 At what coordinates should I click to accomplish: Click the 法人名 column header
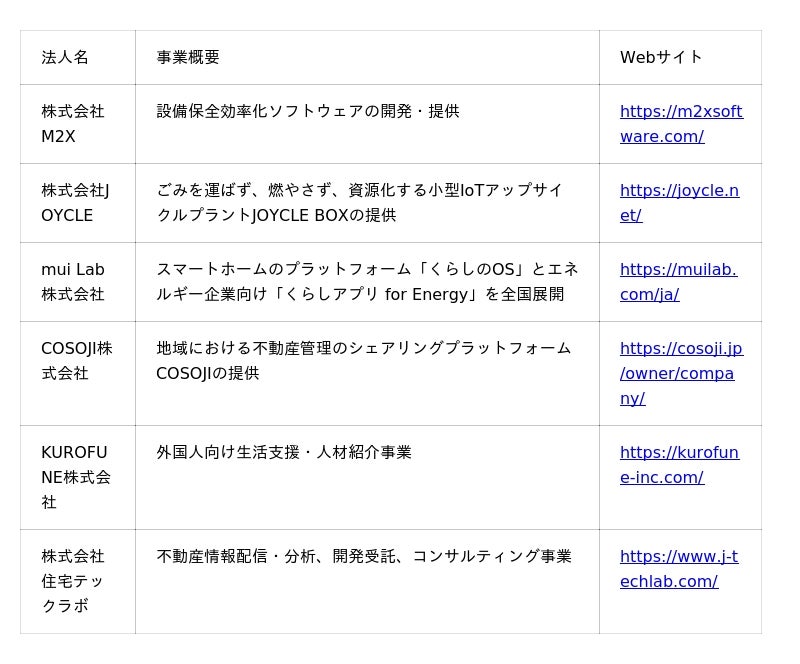click(x=65, y=58)
